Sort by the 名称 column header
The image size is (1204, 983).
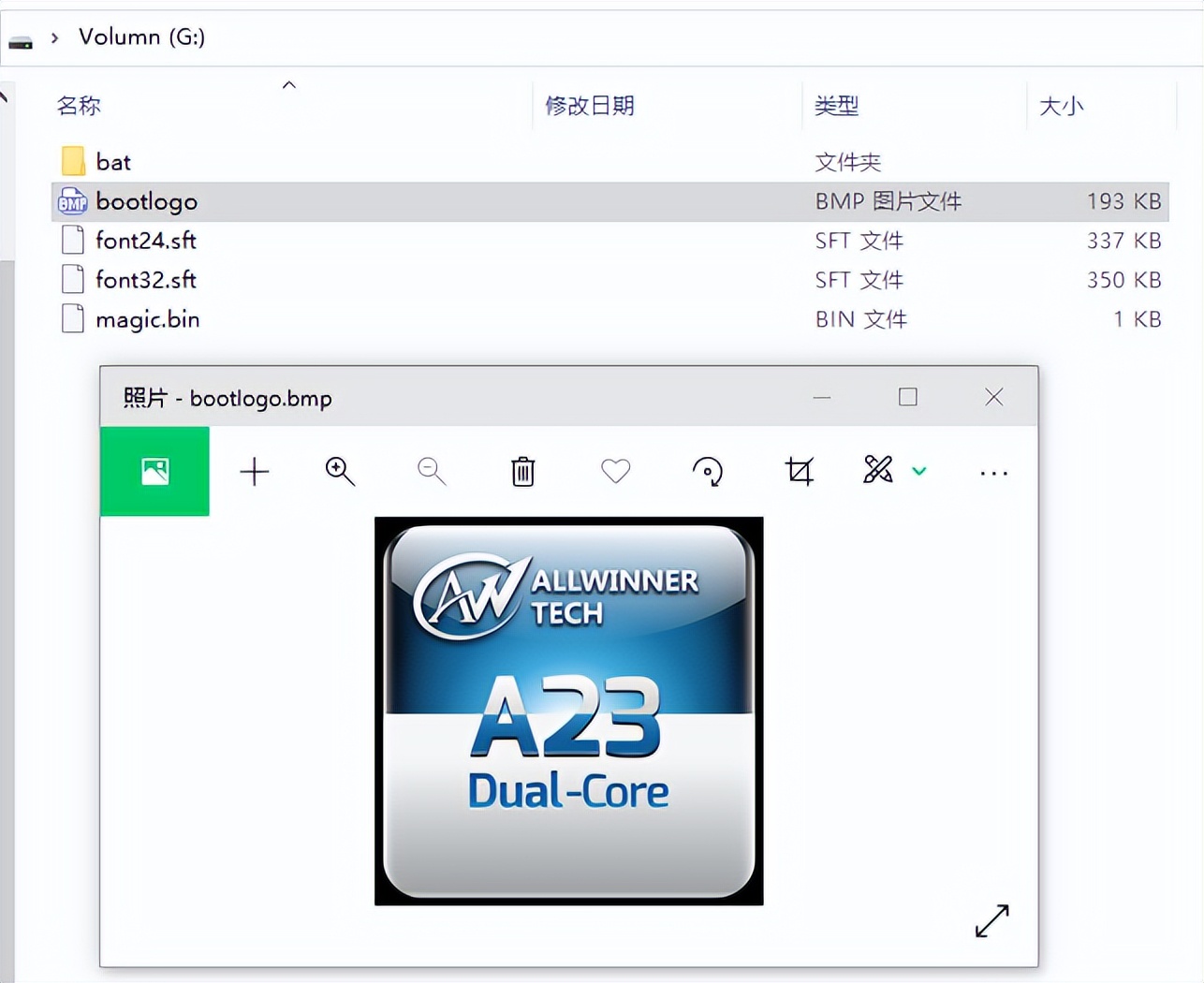pyautogui.click(x=79, y=106)
